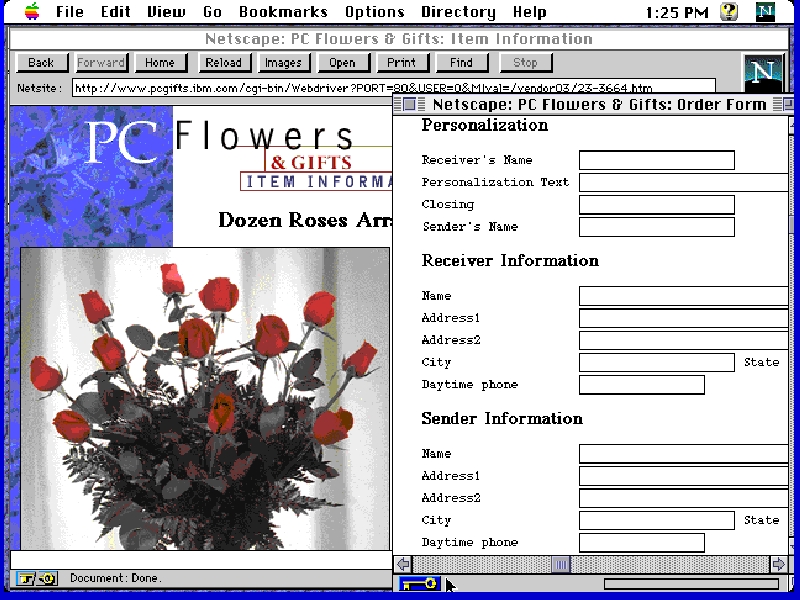Open the View menu
This screenshot has width=800, height=600.
pyautogui.click(x=166, y=11)
